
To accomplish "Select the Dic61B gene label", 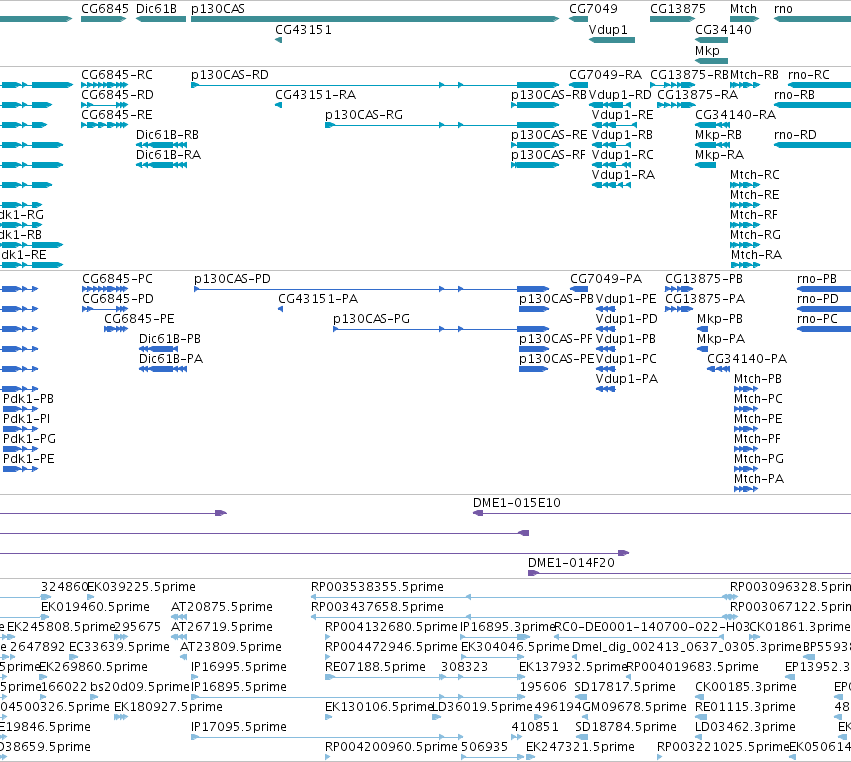I will [x=156, y=9].
